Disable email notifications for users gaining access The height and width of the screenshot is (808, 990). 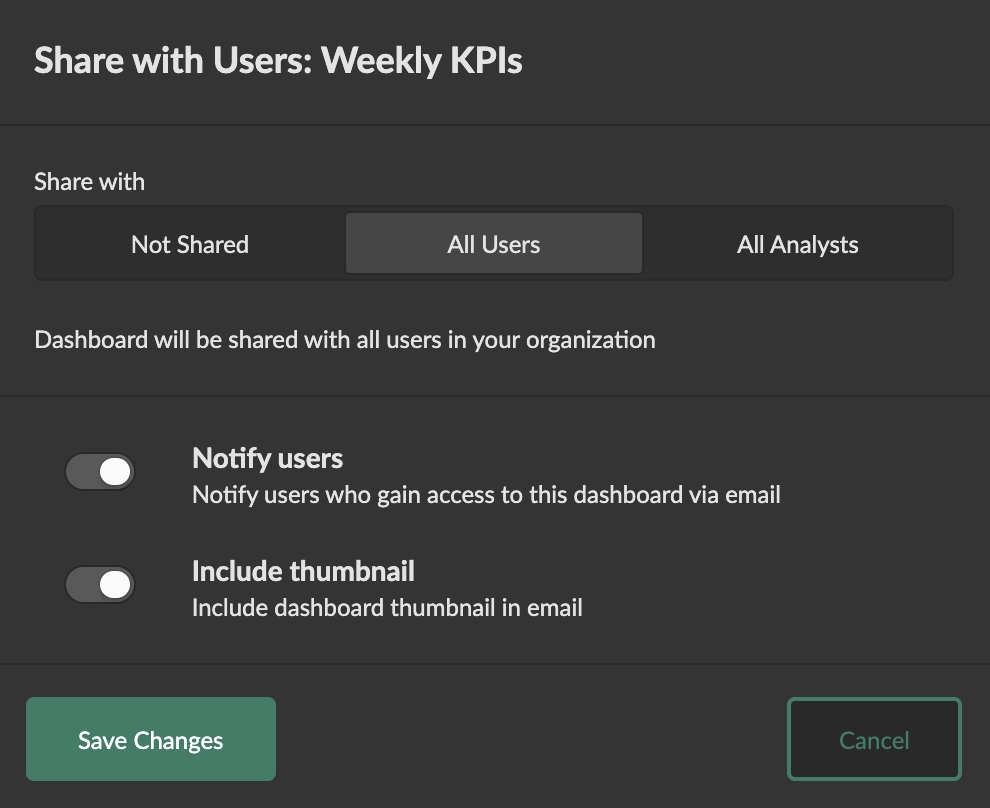[x=100, y=472]
